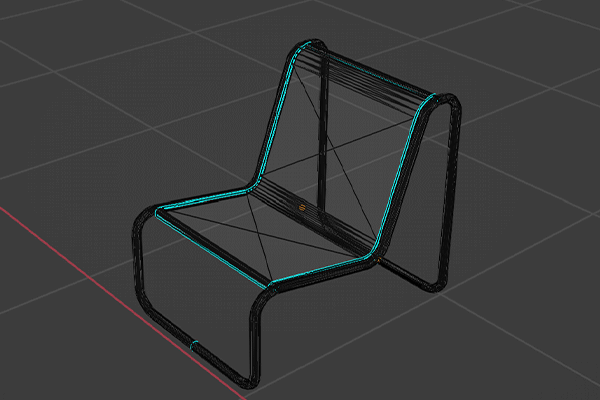
Task: Click the orange object origin point
Action: pos(303,207)
